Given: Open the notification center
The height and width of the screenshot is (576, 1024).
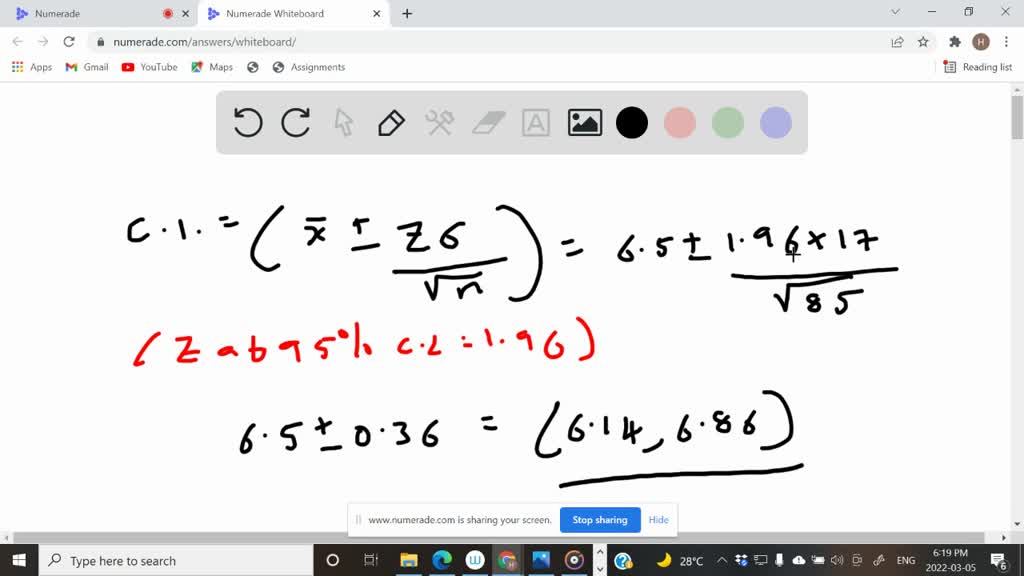Looking at the screenshot, I should click(x=999, y=560).
